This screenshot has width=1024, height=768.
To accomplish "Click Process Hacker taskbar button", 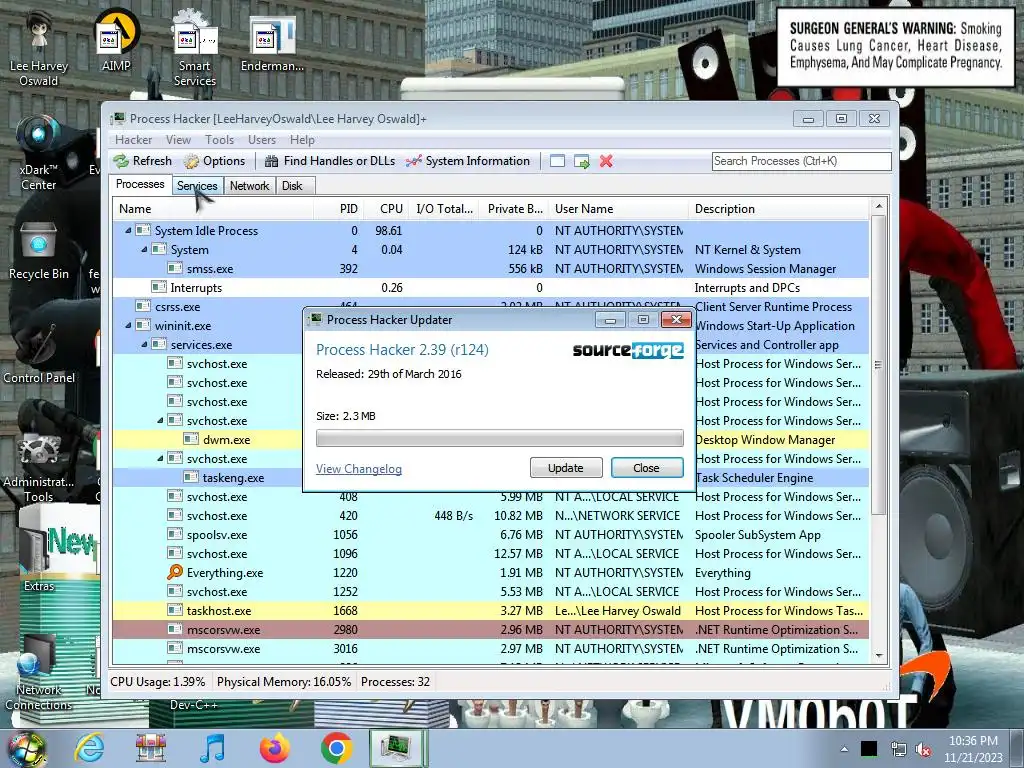I will click(x=398, y=748).
